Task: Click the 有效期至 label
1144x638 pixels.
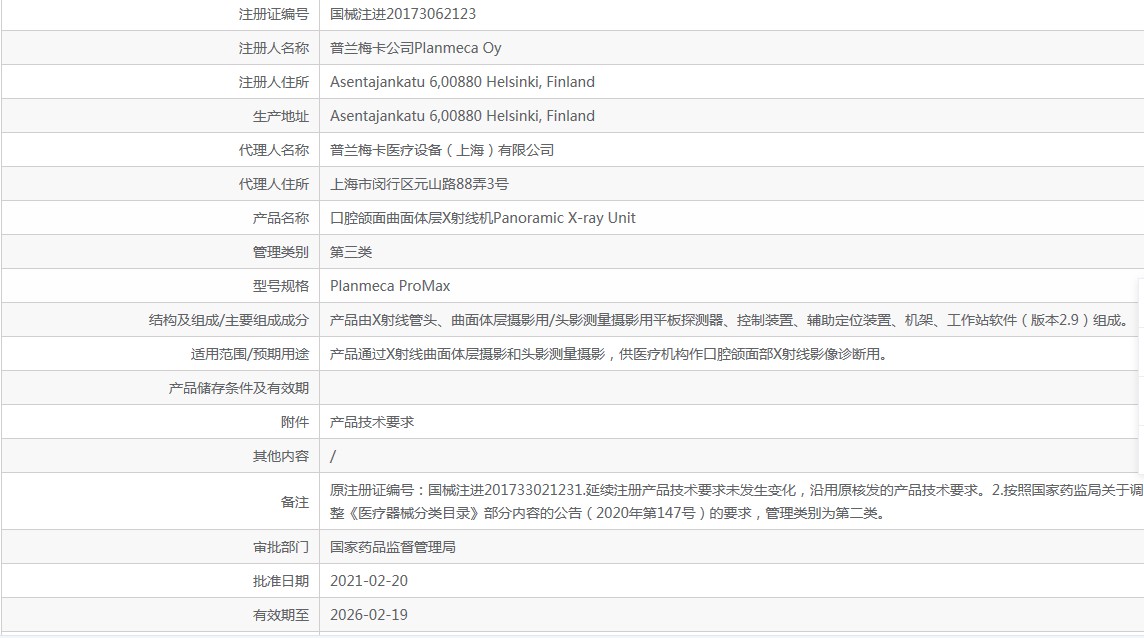Action: tap(281, 615)
